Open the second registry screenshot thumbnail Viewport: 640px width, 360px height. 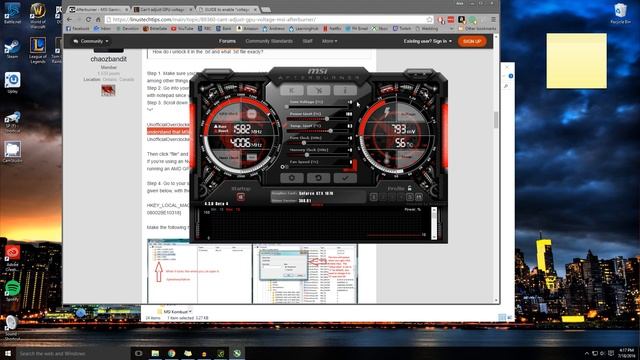click(305, 273)
